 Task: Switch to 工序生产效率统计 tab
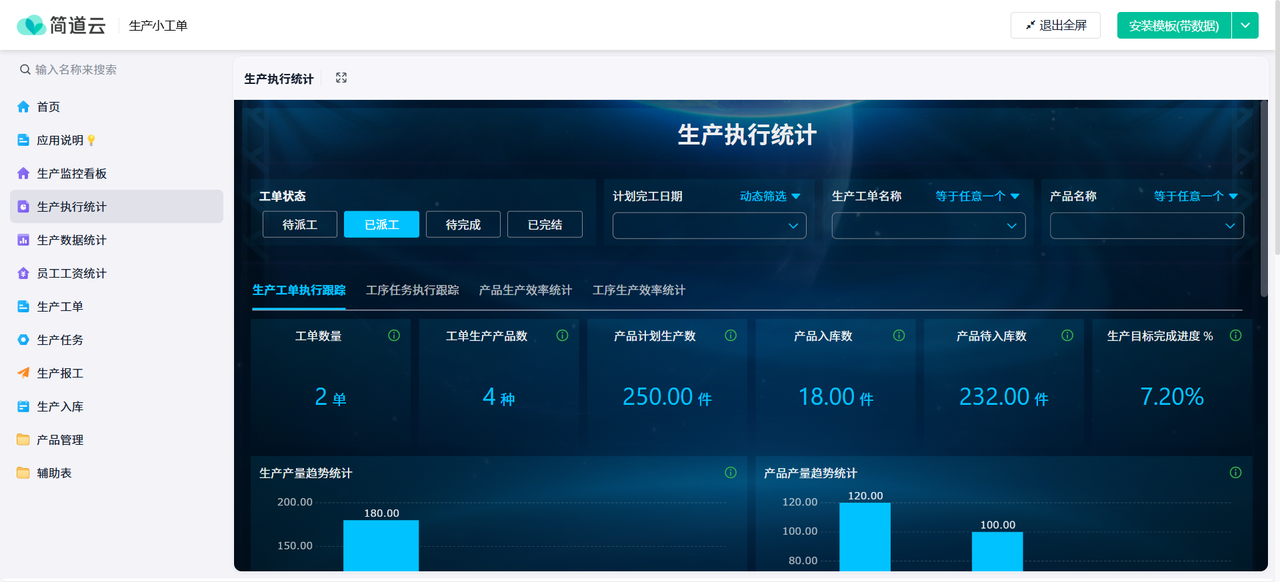[x=639, y=290]
